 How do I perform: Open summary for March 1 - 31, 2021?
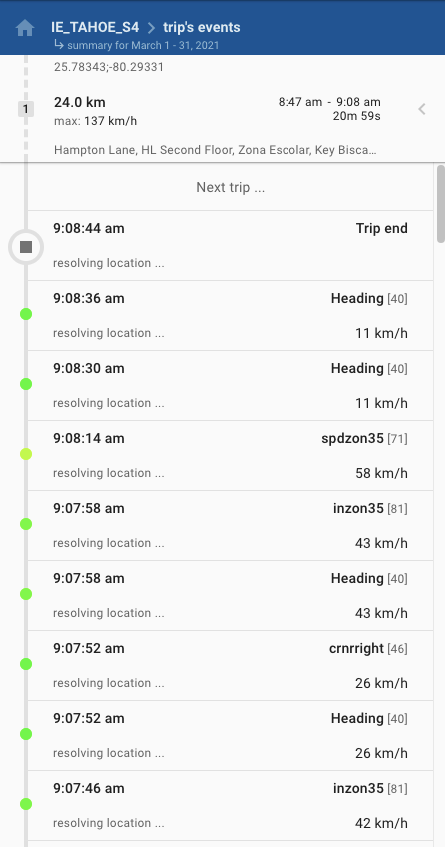pyautogui.click(x=137, y=45)
